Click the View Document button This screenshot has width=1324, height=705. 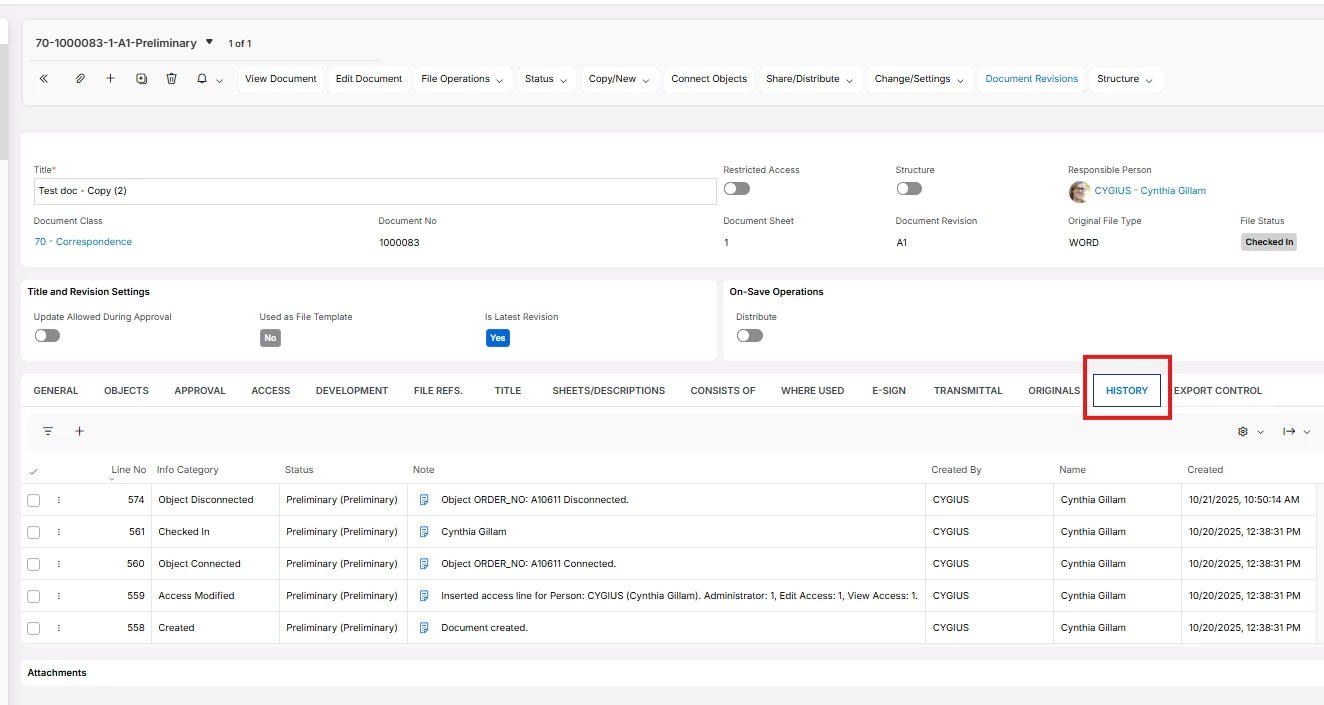(280, 79)
